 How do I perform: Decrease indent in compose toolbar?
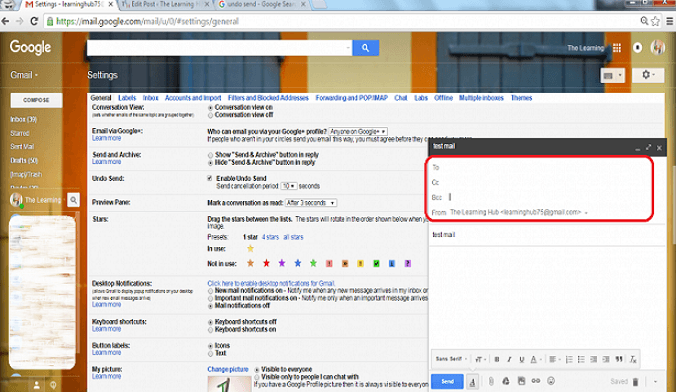click(x=594, y=359)
